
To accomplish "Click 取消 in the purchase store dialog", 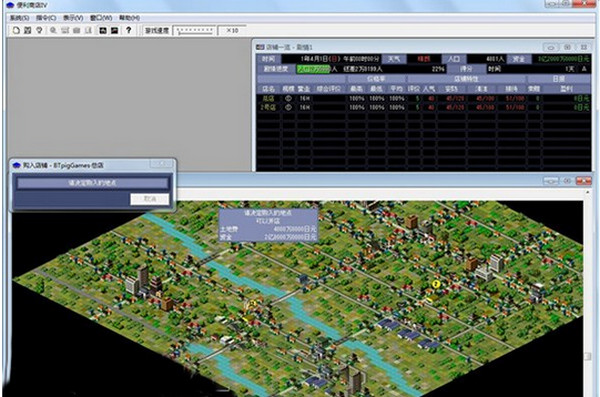I will point(150,199).
